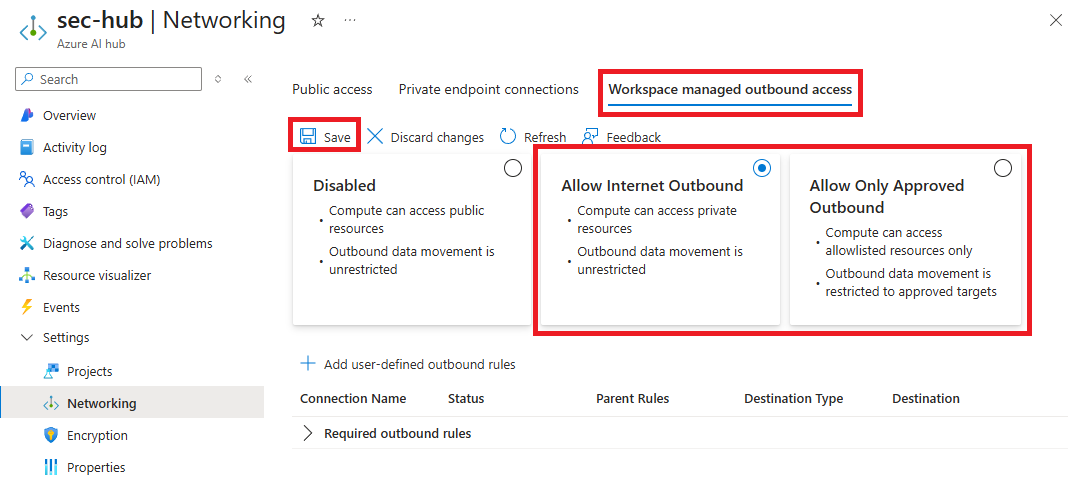Click the sidebar expand/collapse arrows icon

[218, 79]
